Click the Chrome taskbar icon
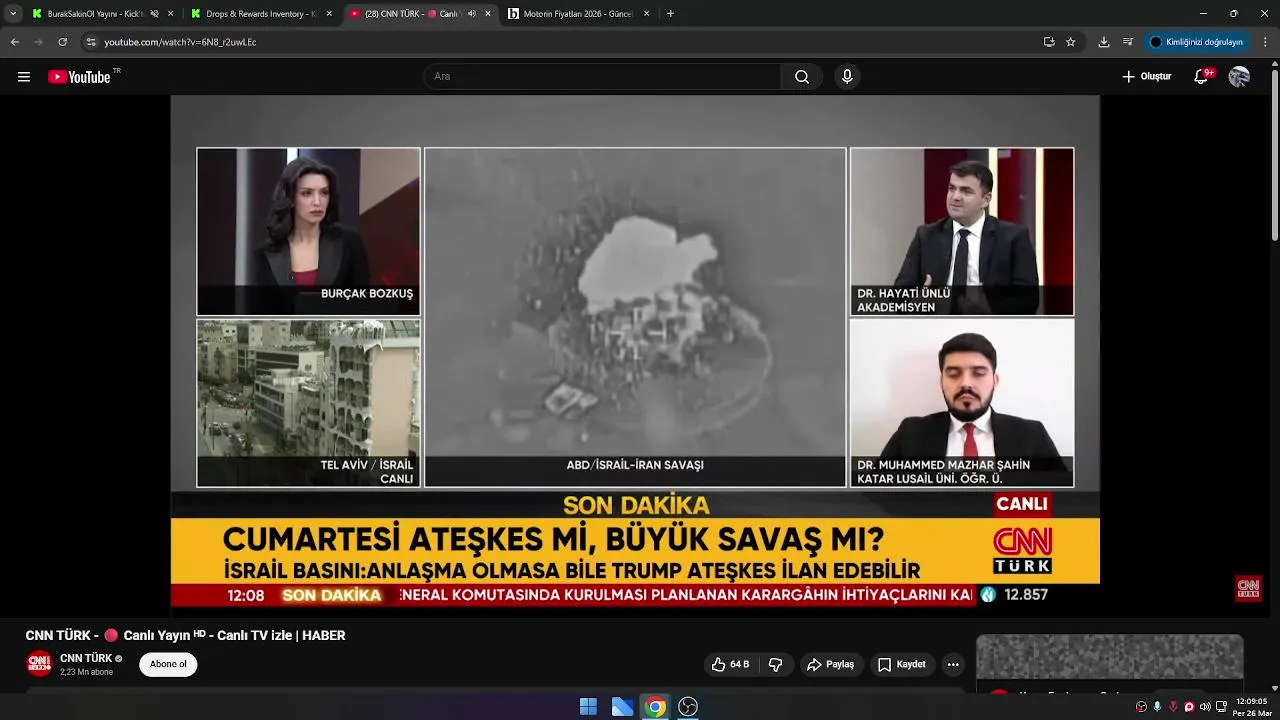The image size is (1280, 720). (655, 707)
